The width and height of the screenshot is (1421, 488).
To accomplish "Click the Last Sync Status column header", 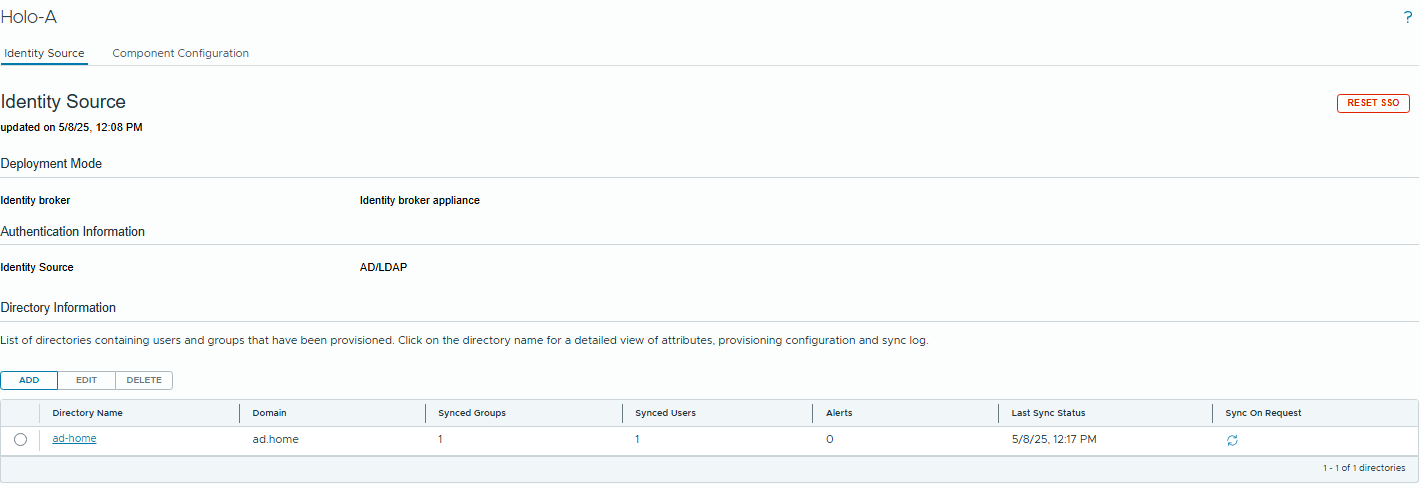I will 1048,413.
